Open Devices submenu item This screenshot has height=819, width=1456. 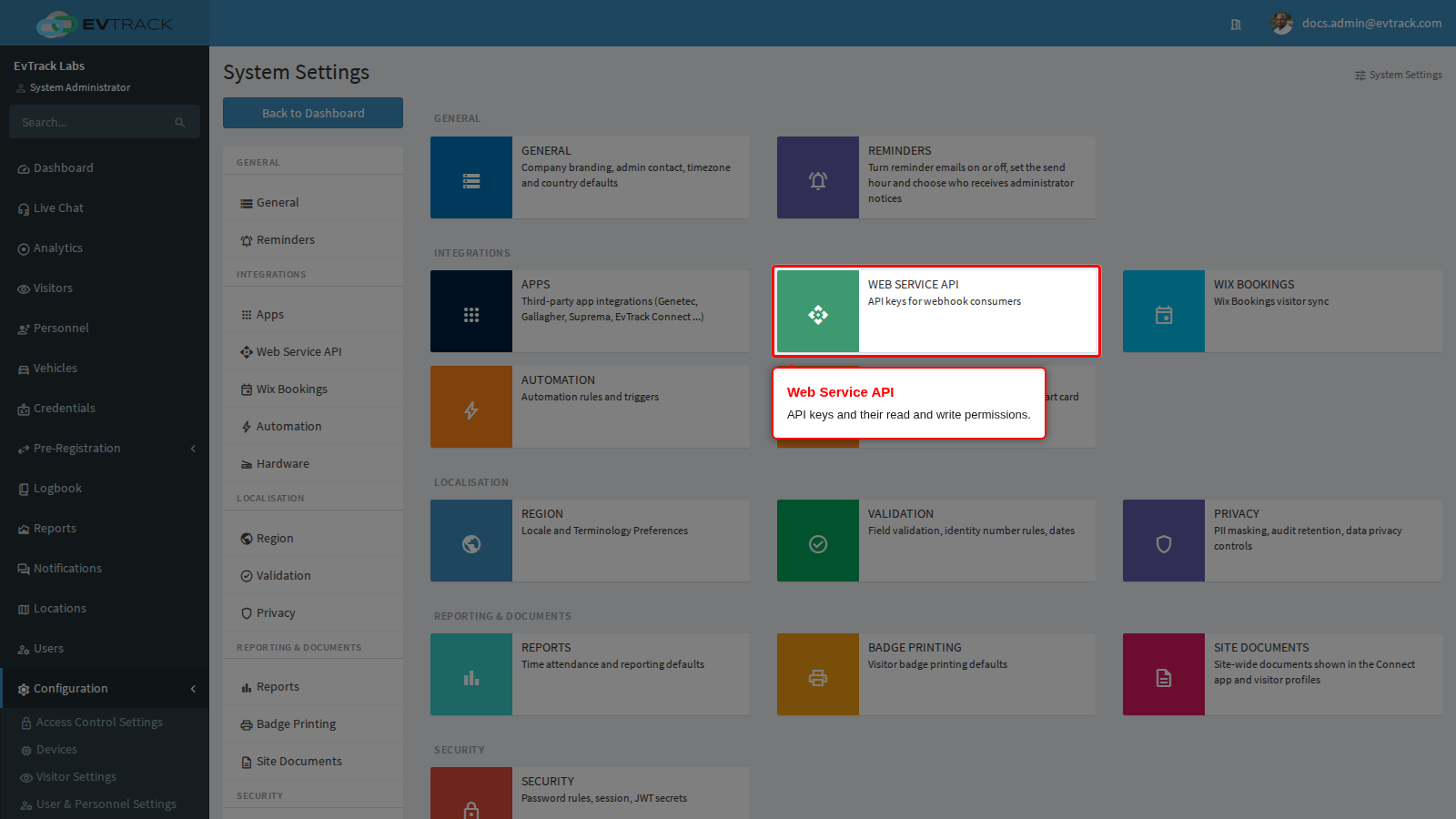[105, 750]
